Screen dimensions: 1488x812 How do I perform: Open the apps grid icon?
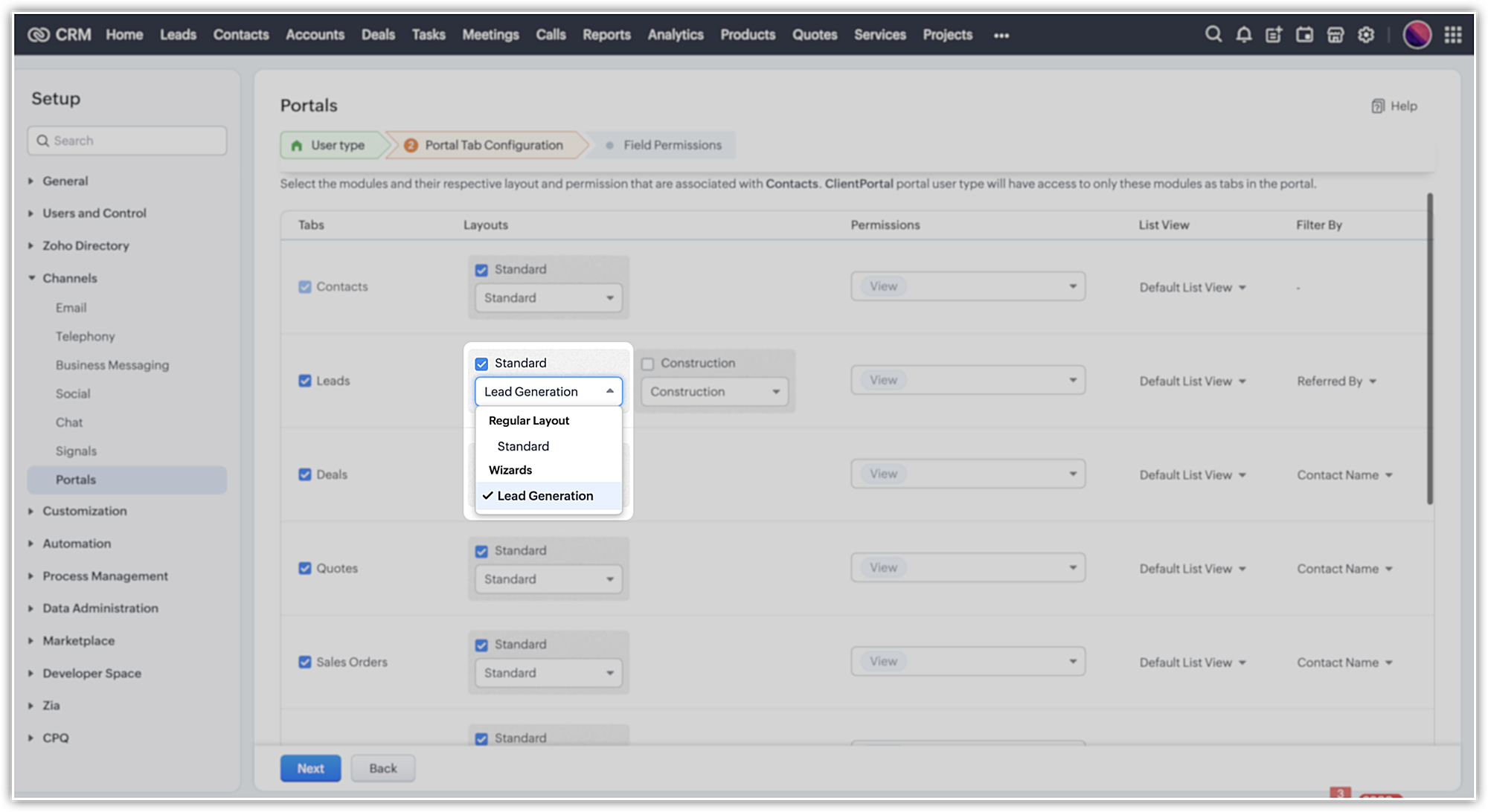pyautogui.click(x=1453, y=34)
